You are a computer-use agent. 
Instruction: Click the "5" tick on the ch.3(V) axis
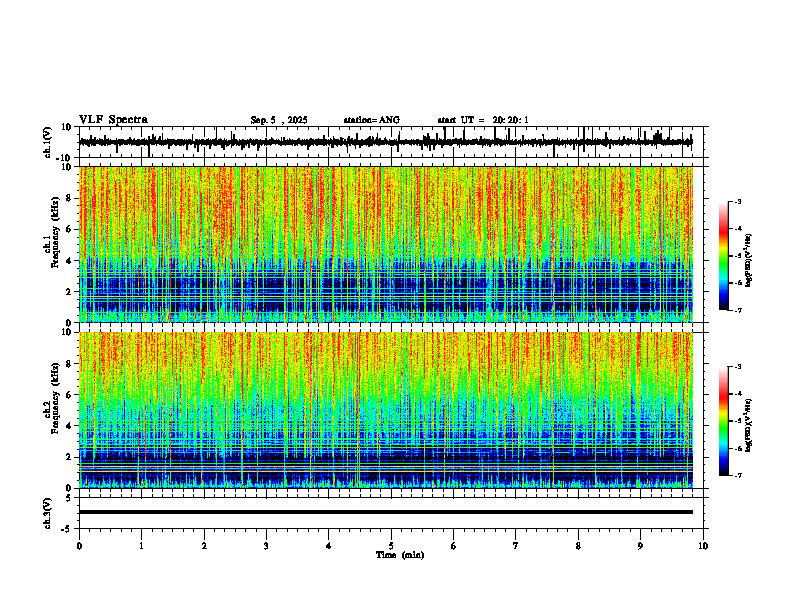(69, 498)
